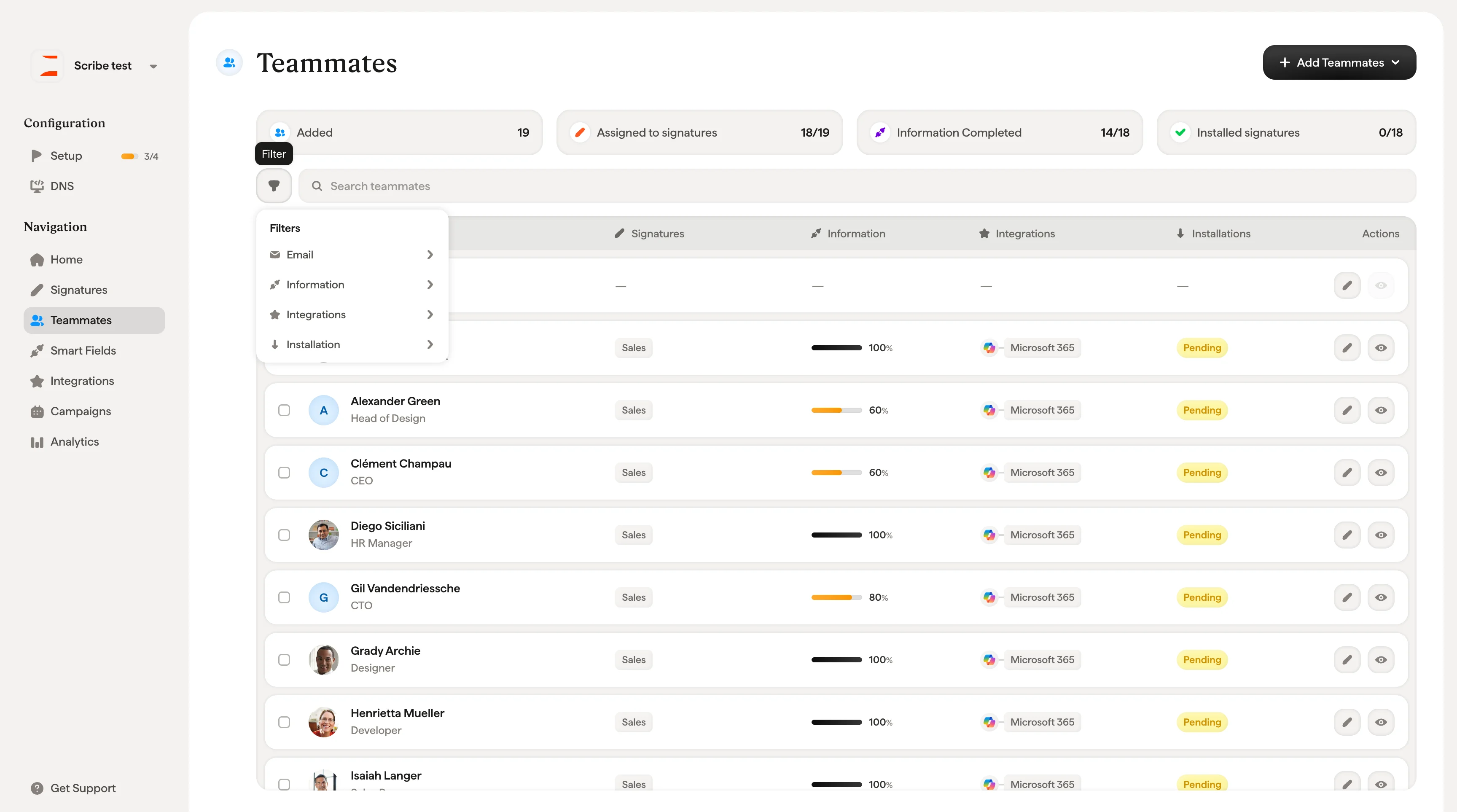The height and width of the screenshot is (812, 1457).
Task: Show Diego Siciliani's signature with the eye icon
Action: click(1381, 535)
